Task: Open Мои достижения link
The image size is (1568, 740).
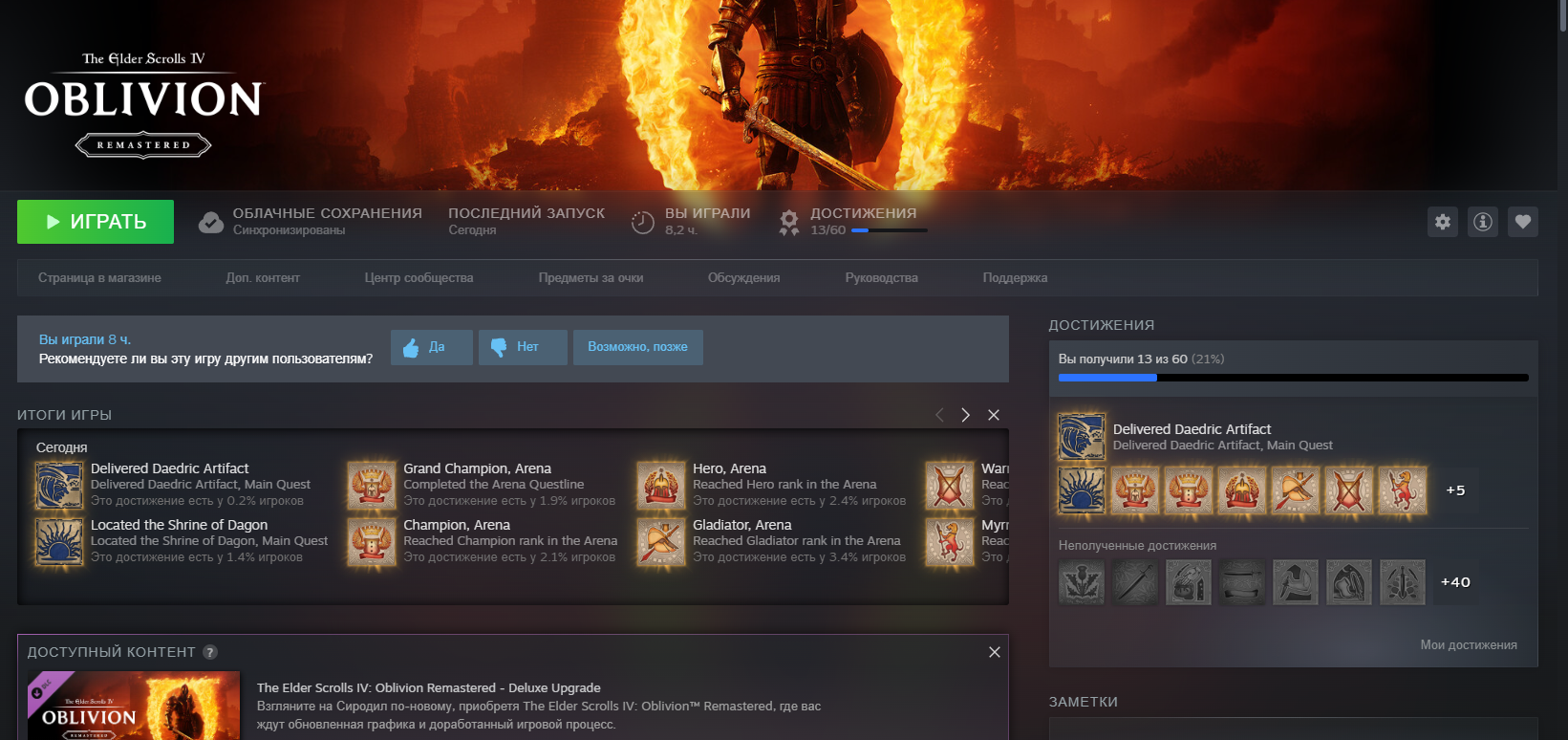Action: pyautogui.click(x=1469, y=645)
